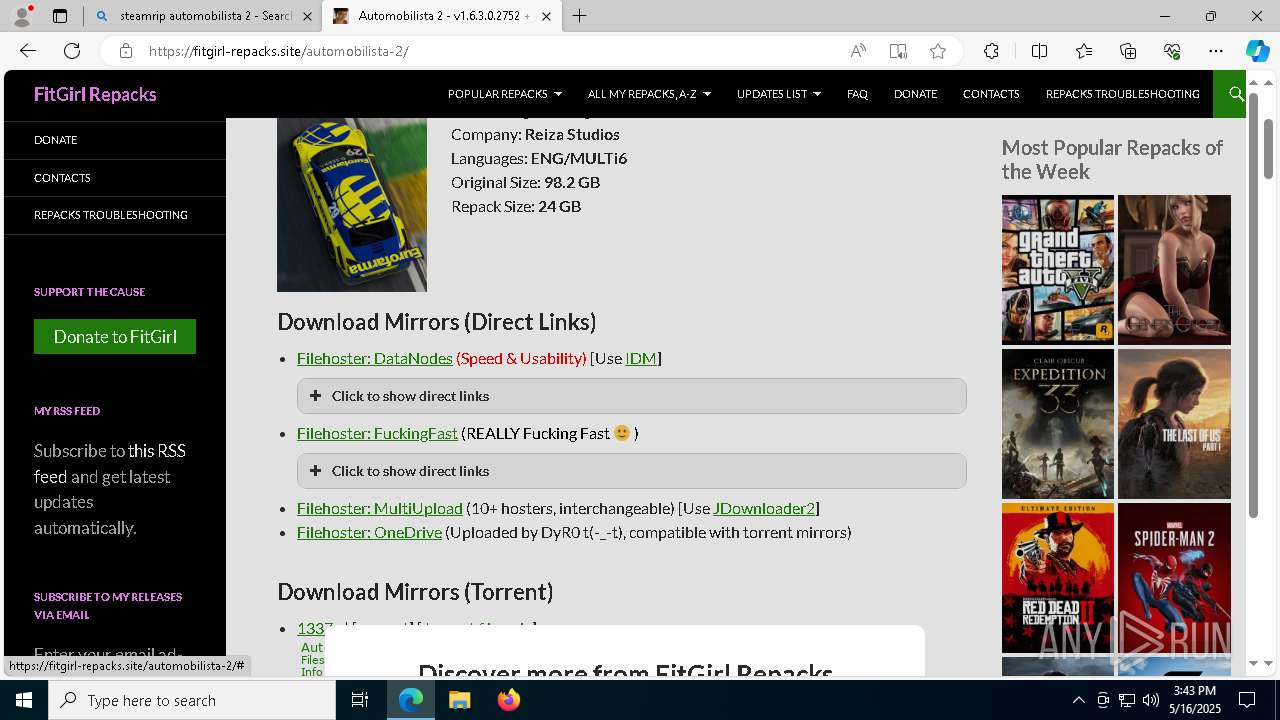
Task: Open the IDM link
Action: [x=641, y=358]
